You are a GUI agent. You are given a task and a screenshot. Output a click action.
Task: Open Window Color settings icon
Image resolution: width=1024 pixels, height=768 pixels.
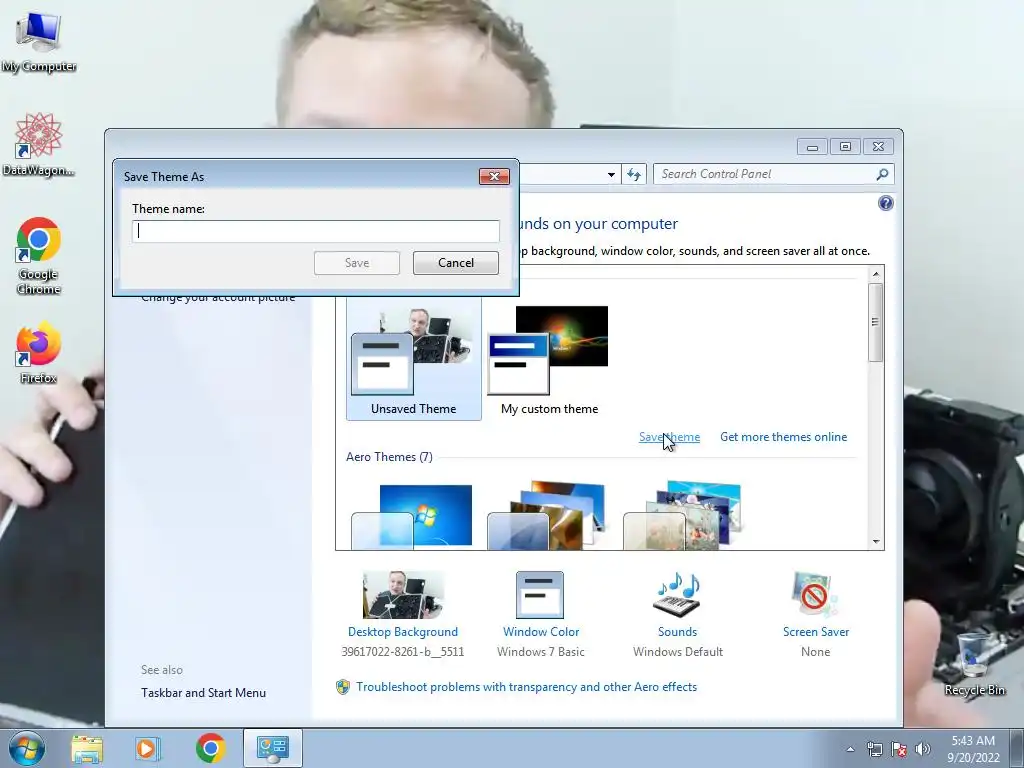540,595
